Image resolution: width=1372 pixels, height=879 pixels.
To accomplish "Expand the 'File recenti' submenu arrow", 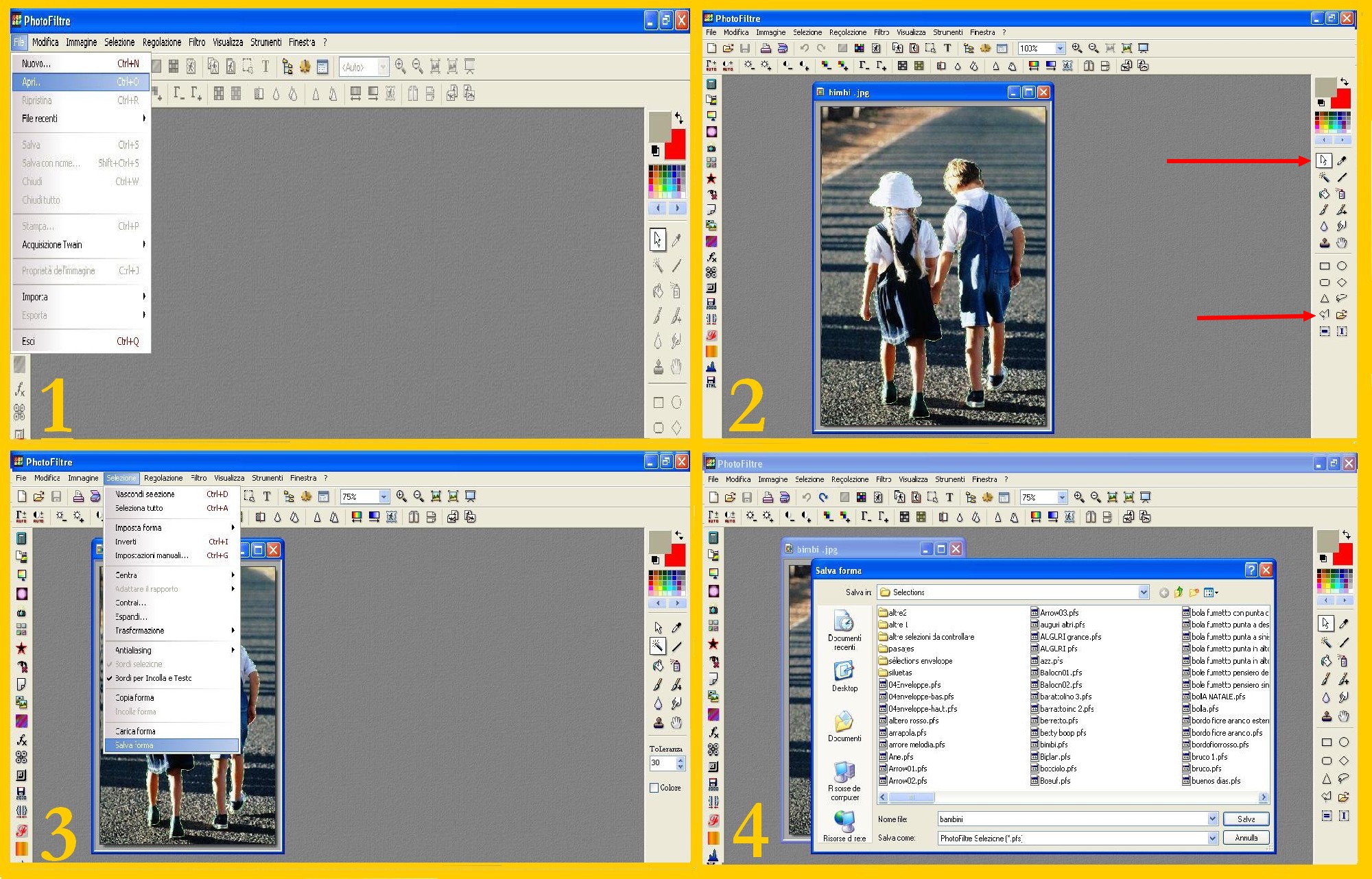I will (x=144, y=119).
